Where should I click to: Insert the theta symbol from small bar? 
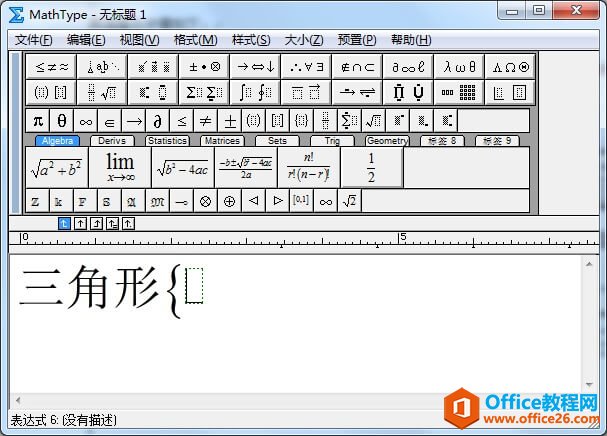(x=62, y=121)
